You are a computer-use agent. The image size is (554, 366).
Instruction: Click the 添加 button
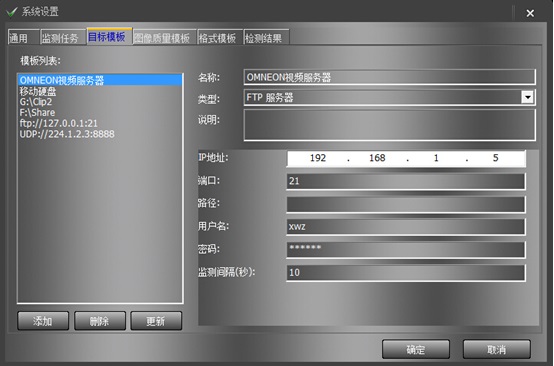coord(43,321)
